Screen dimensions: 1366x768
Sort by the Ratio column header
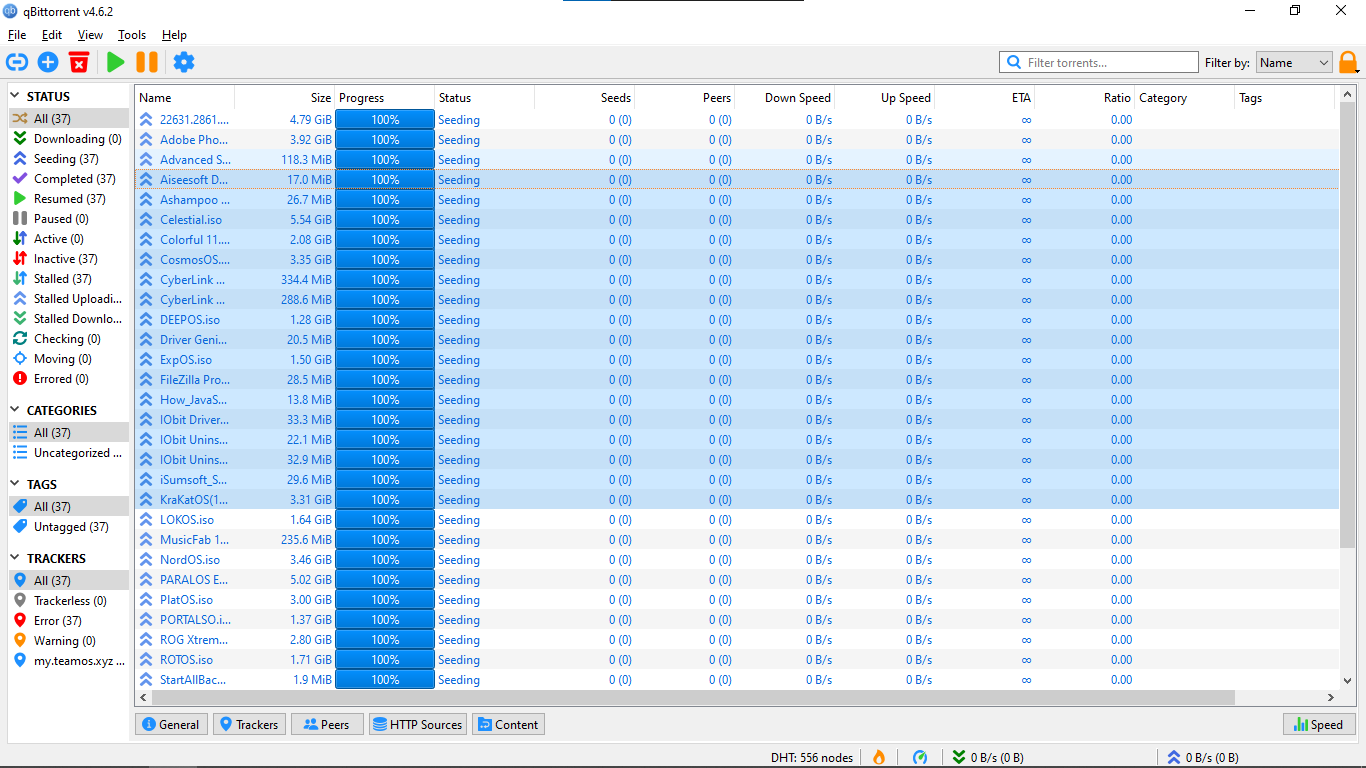pos(1085,98)
